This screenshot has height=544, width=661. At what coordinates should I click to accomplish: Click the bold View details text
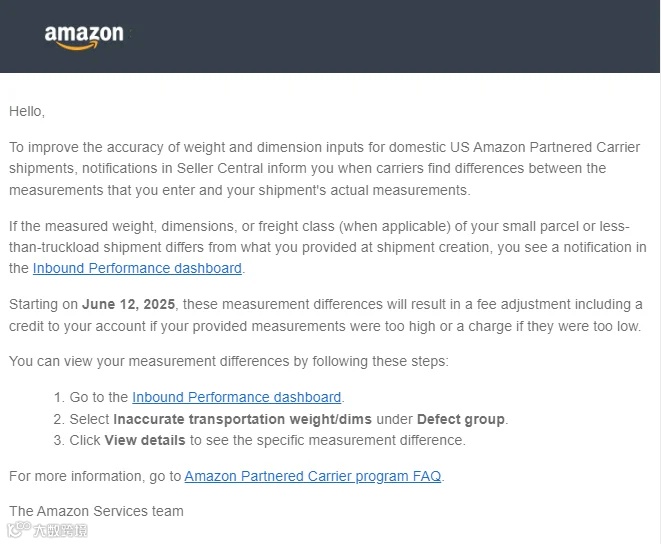coord(145,440)
